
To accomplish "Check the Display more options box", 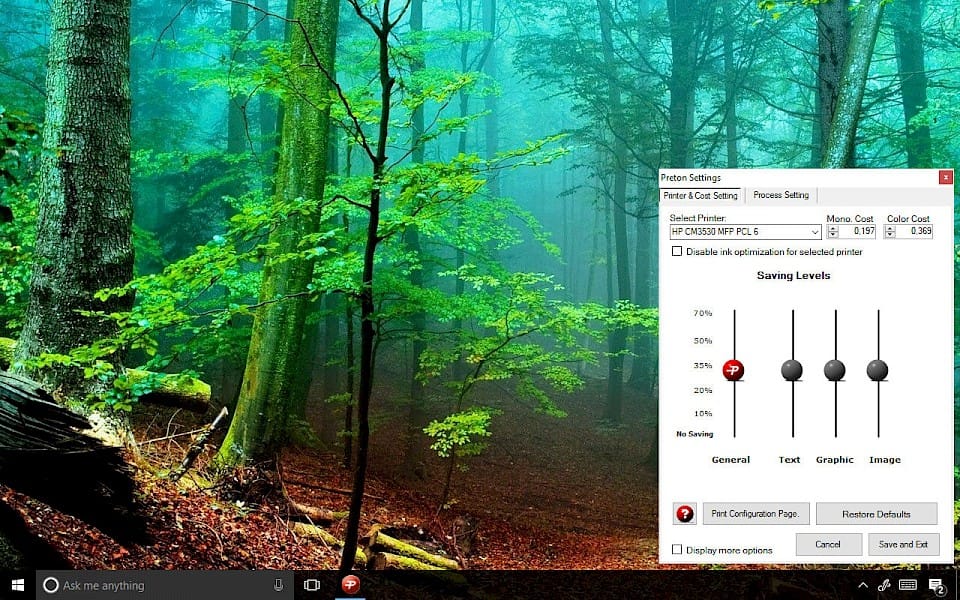I will click(x=677, y=549).
